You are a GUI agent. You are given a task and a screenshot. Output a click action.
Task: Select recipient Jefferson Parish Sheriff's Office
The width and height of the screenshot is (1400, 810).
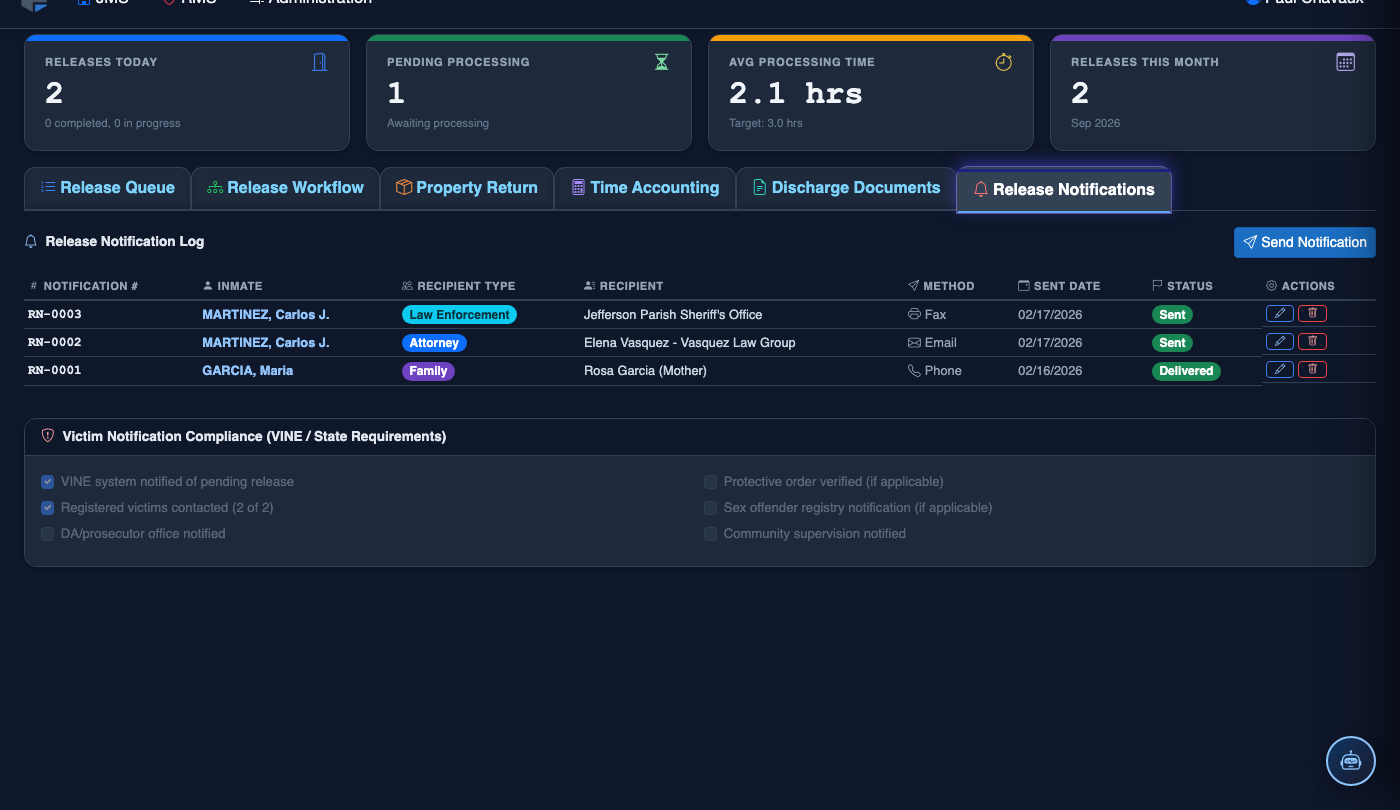(673, 314)
